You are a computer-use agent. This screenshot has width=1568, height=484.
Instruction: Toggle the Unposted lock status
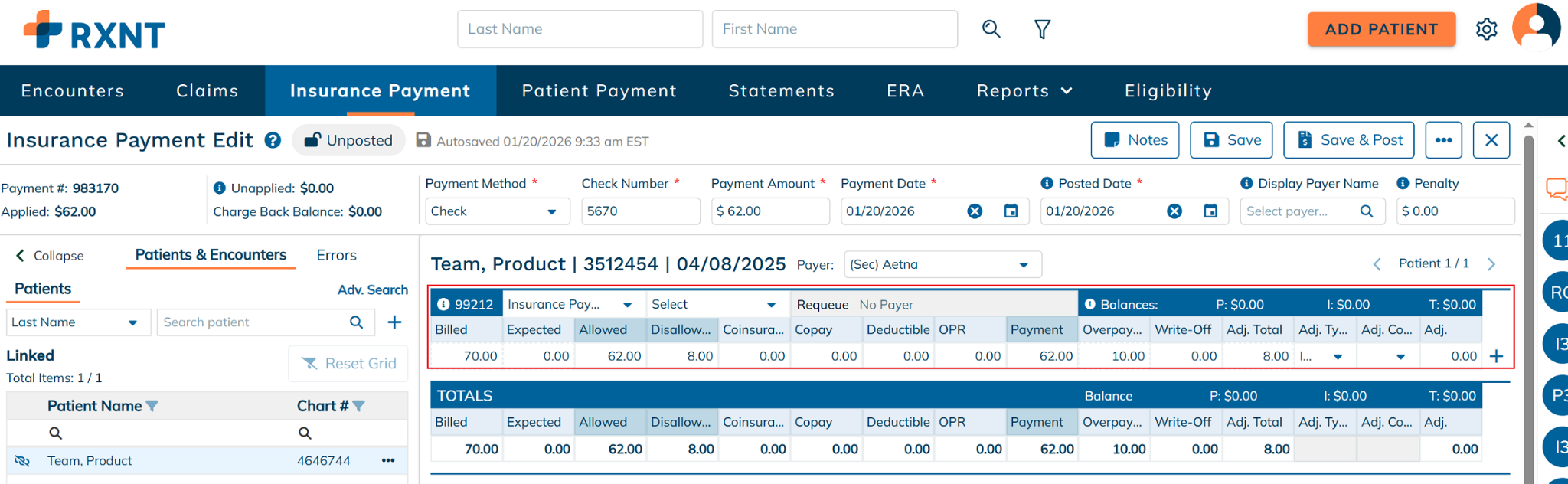[348, 140]
